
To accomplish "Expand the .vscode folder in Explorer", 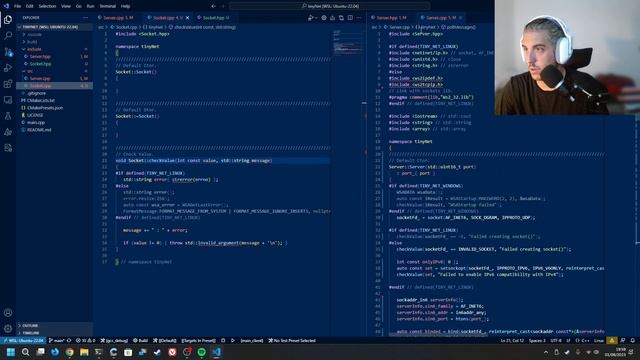I will pyautogui.click(x=54, y=34).
